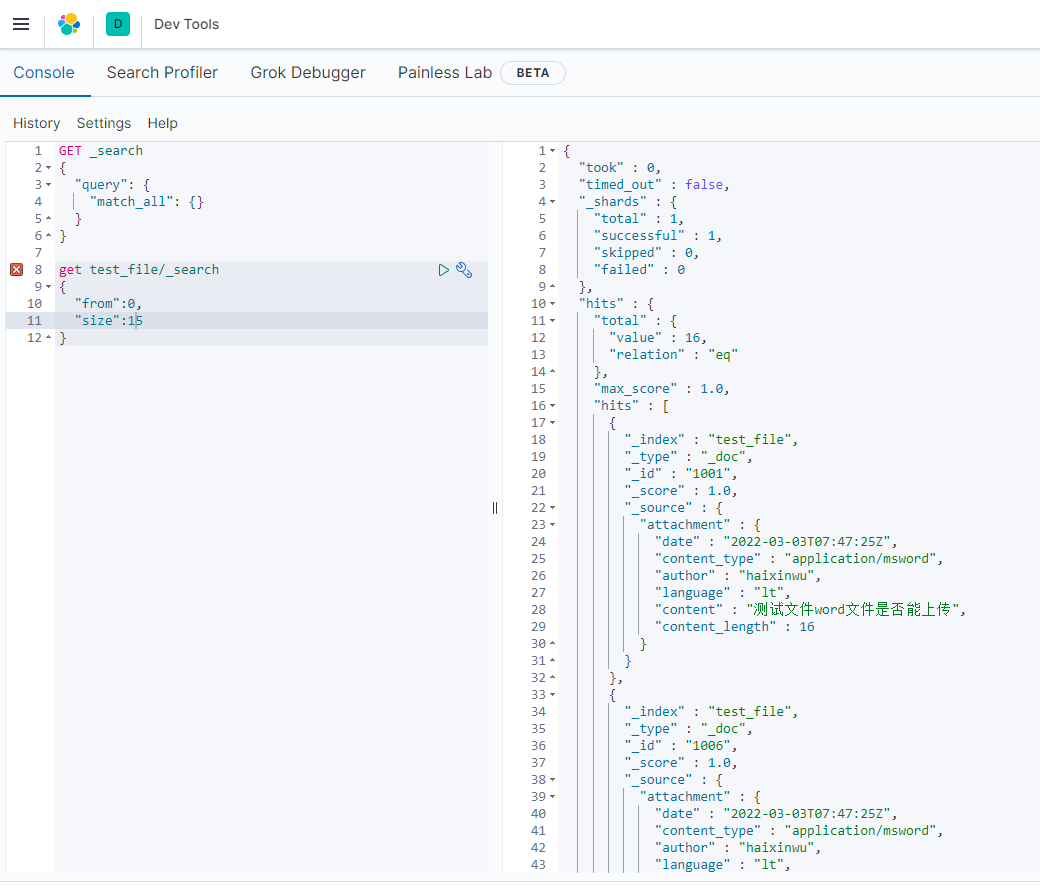The width and height of the screenshot is (1040, 888).
Task: Collapse the query fold at editor line 3
Action: [48, 185]
